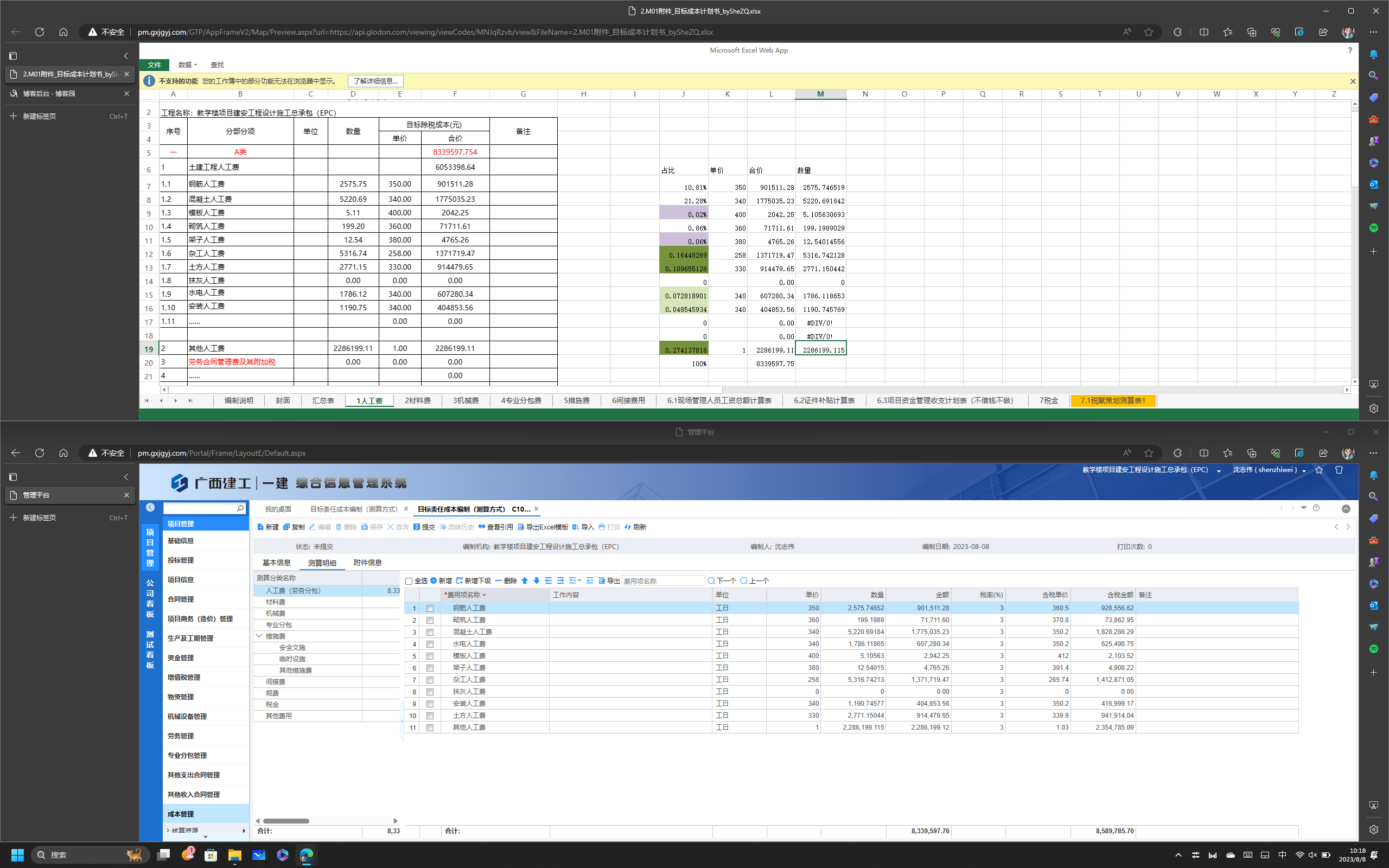Click the 了解详细信息 button
1389x868 pixels.
point(375,81)
